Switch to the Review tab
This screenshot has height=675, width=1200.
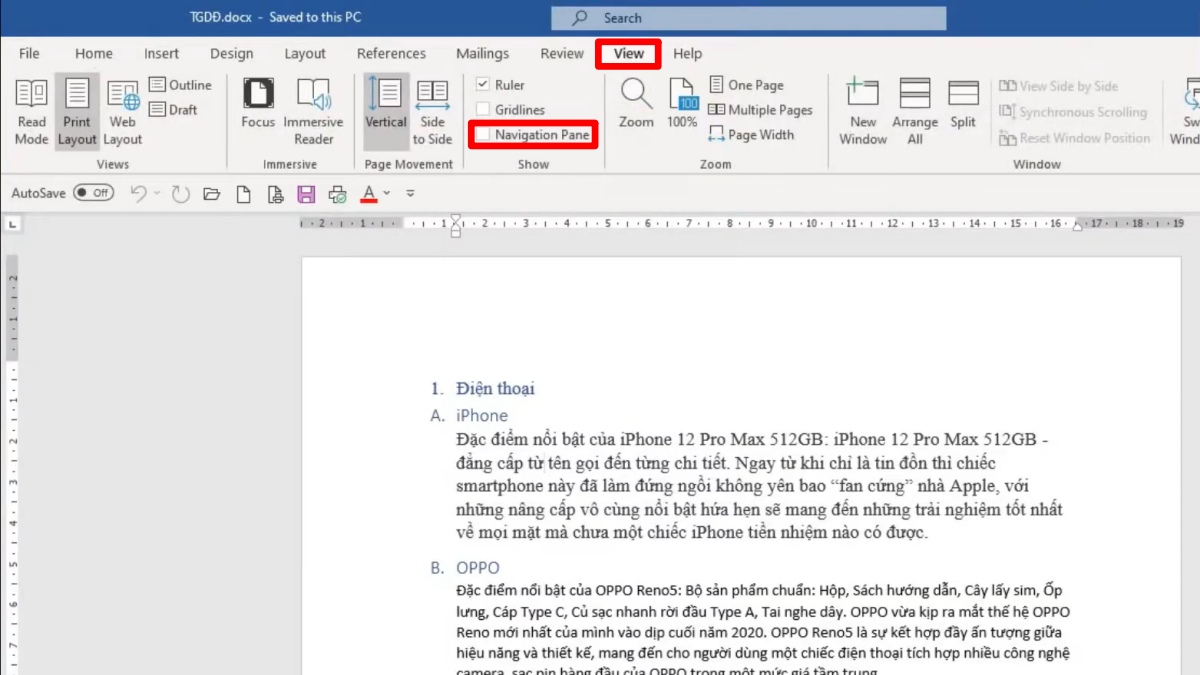click(561, 53)
